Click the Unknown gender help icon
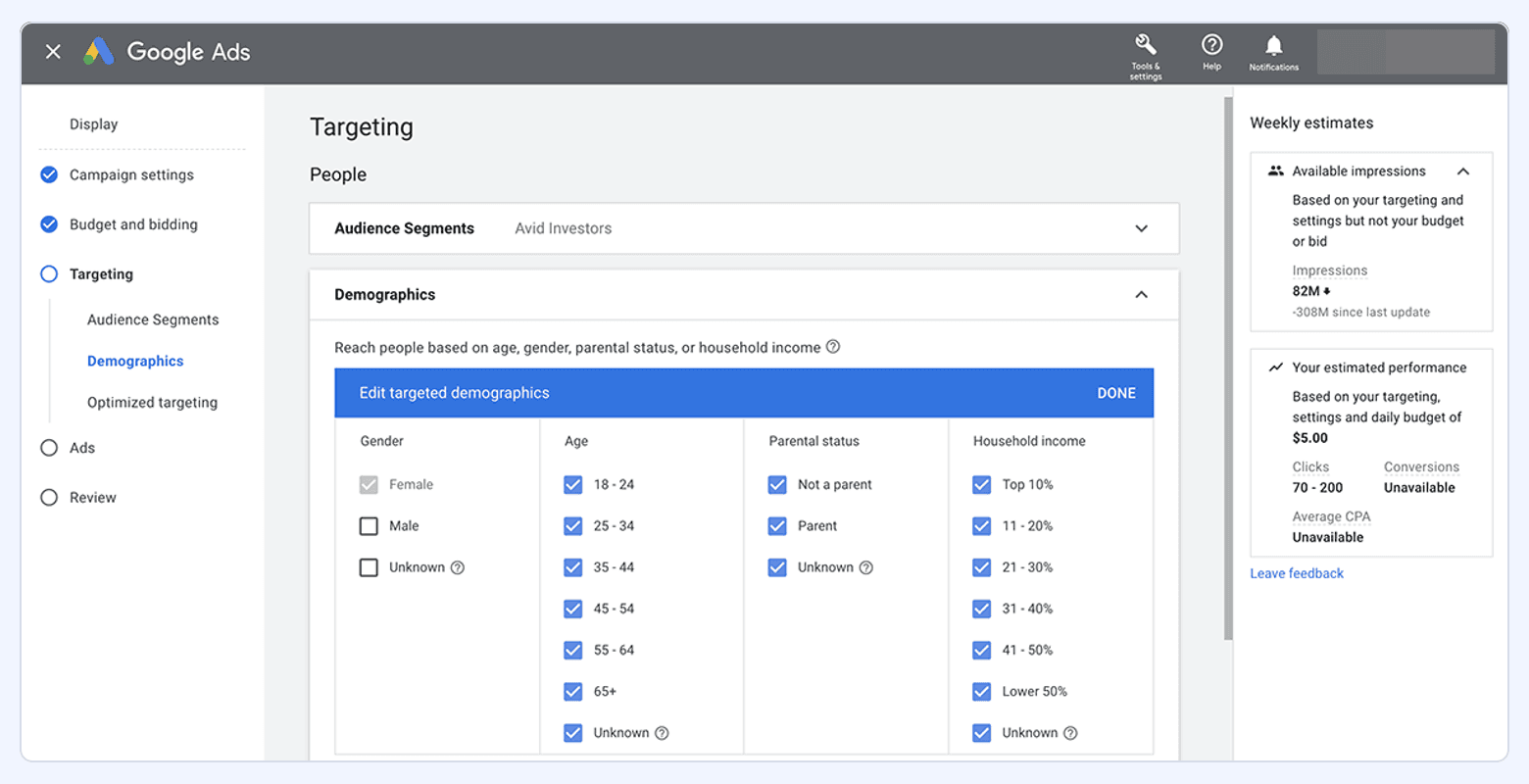The height and width of the screenshot is (784, 1529). click(457, 567)
